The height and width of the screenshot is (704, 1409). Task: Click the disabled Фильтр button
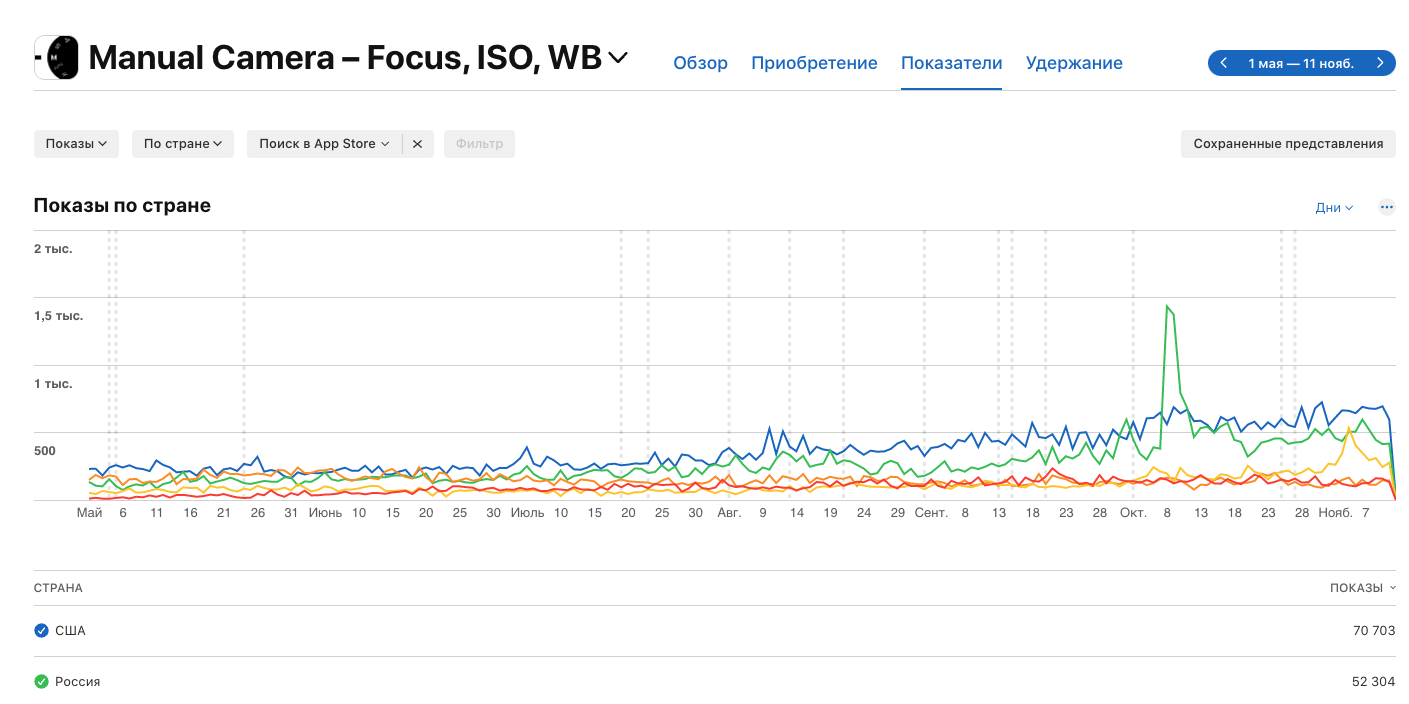pyautogui.click(x=480, y=144)
